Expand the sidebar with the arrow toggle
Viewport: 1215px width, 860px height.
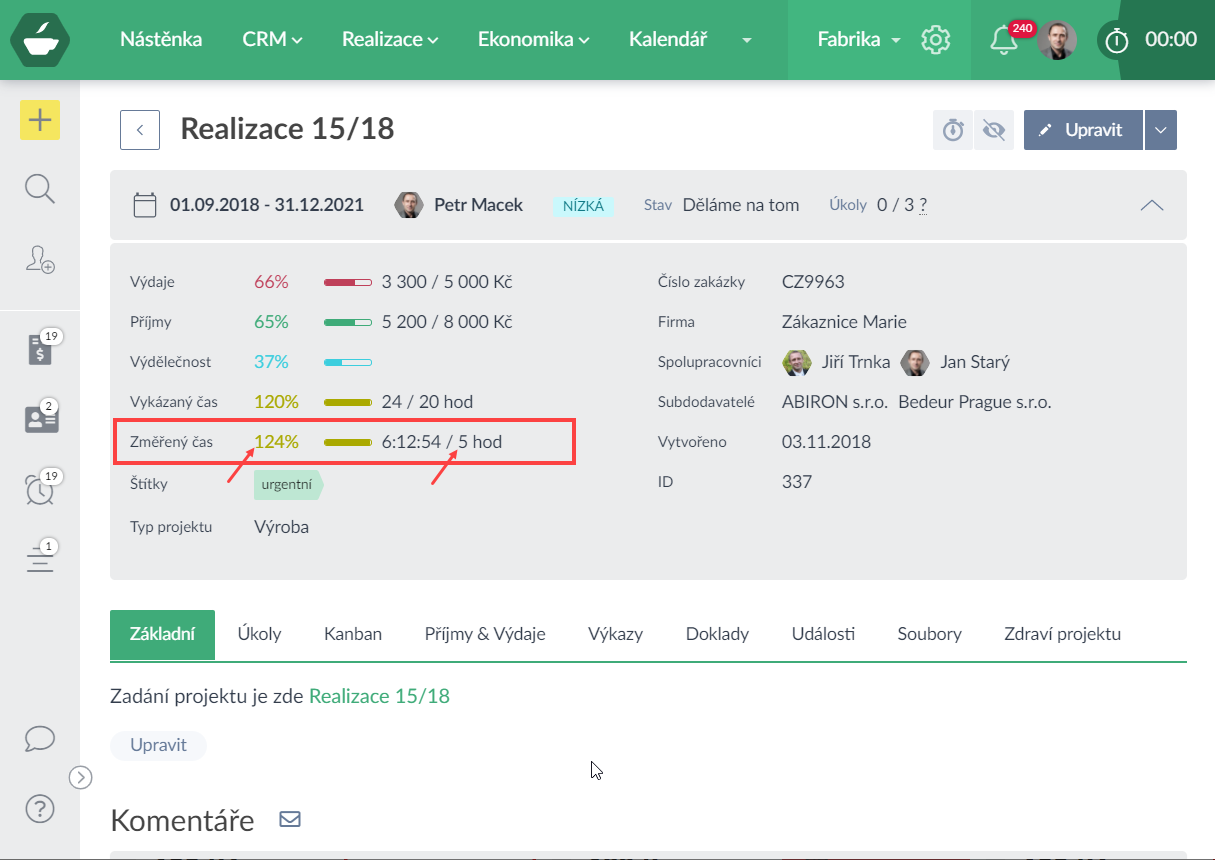click(81, 777)
